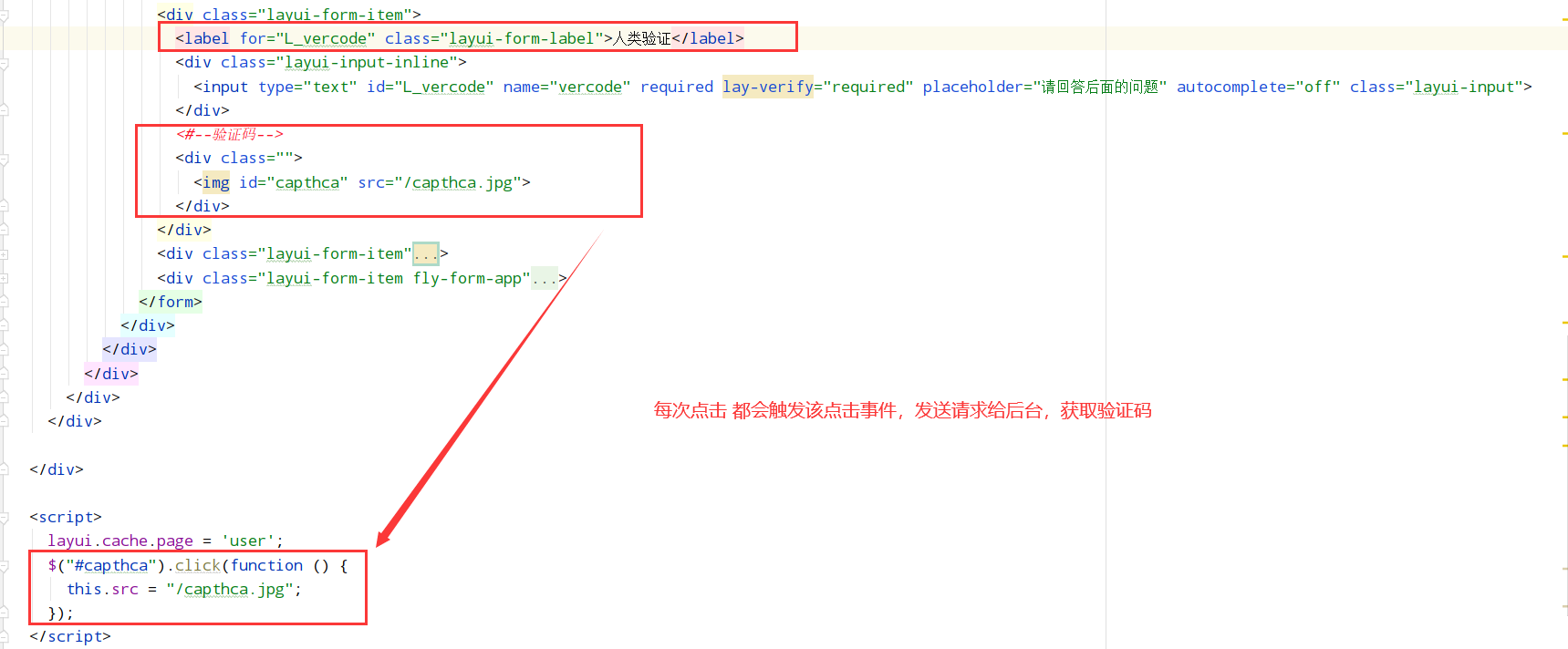Click the highlighted lay-verify attribute

click(x=768, y=87)
